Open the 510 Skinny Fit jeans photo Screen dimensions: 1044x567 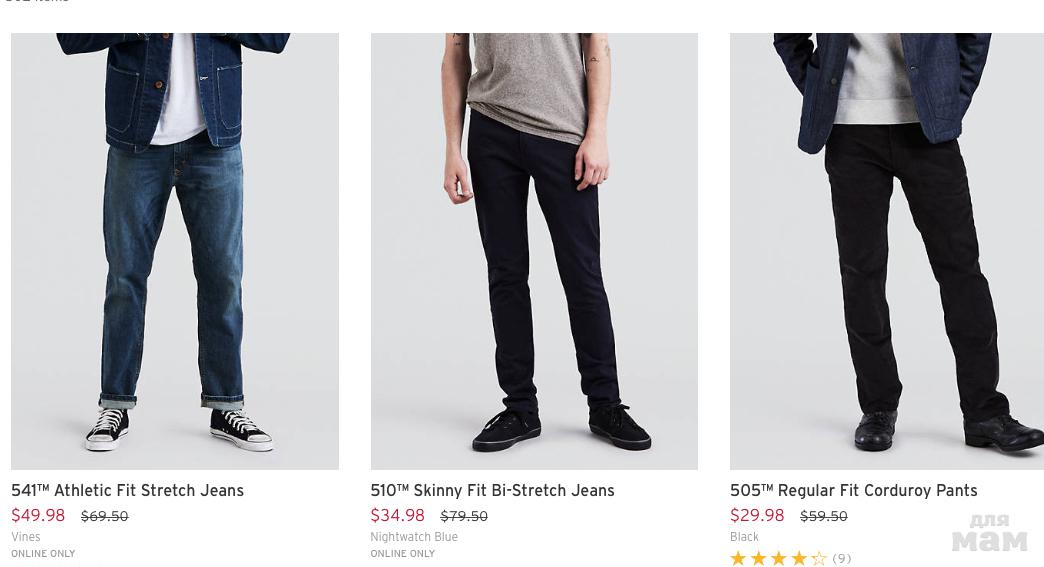[x=534, y=250]
